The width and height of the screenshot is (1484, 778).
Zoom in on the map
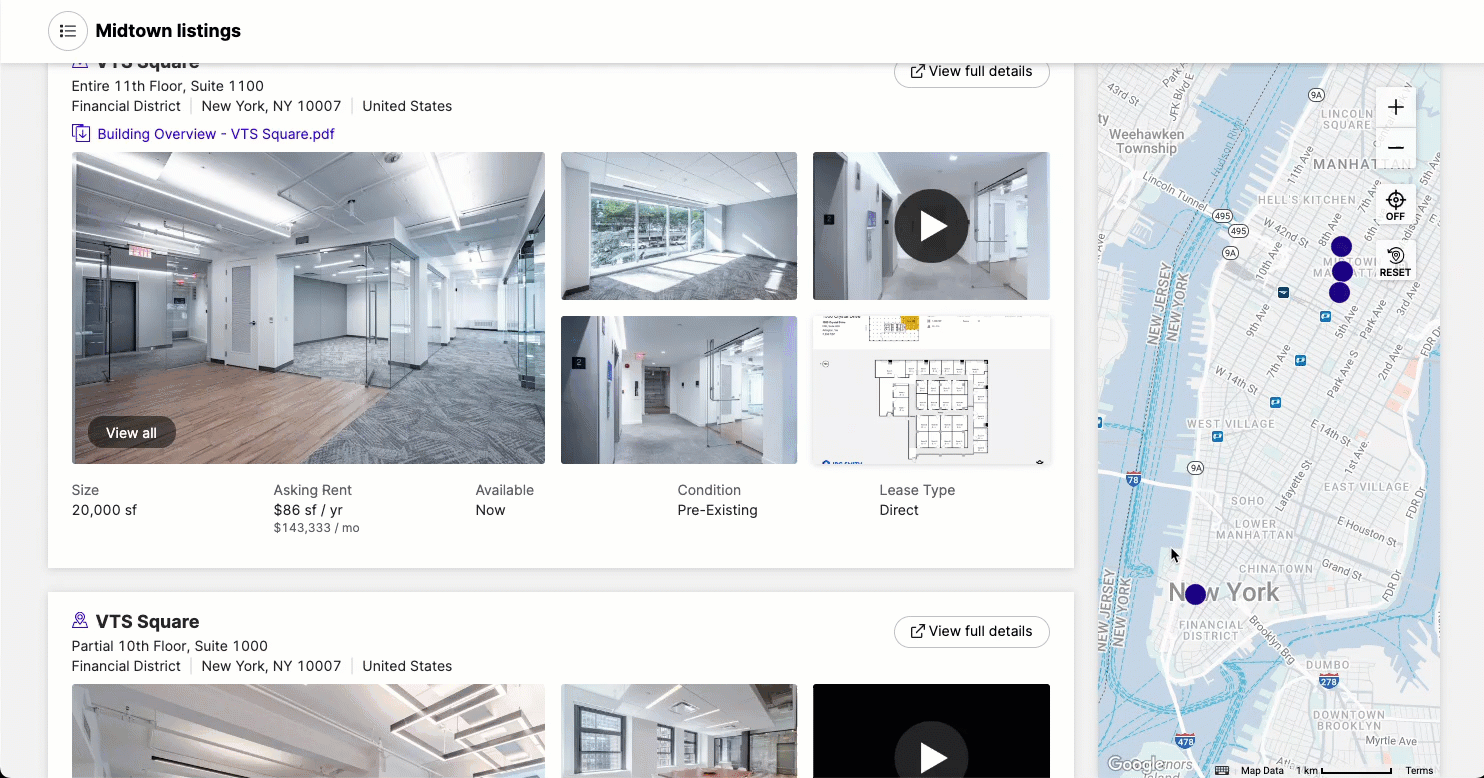click(x=1396, y=107)
